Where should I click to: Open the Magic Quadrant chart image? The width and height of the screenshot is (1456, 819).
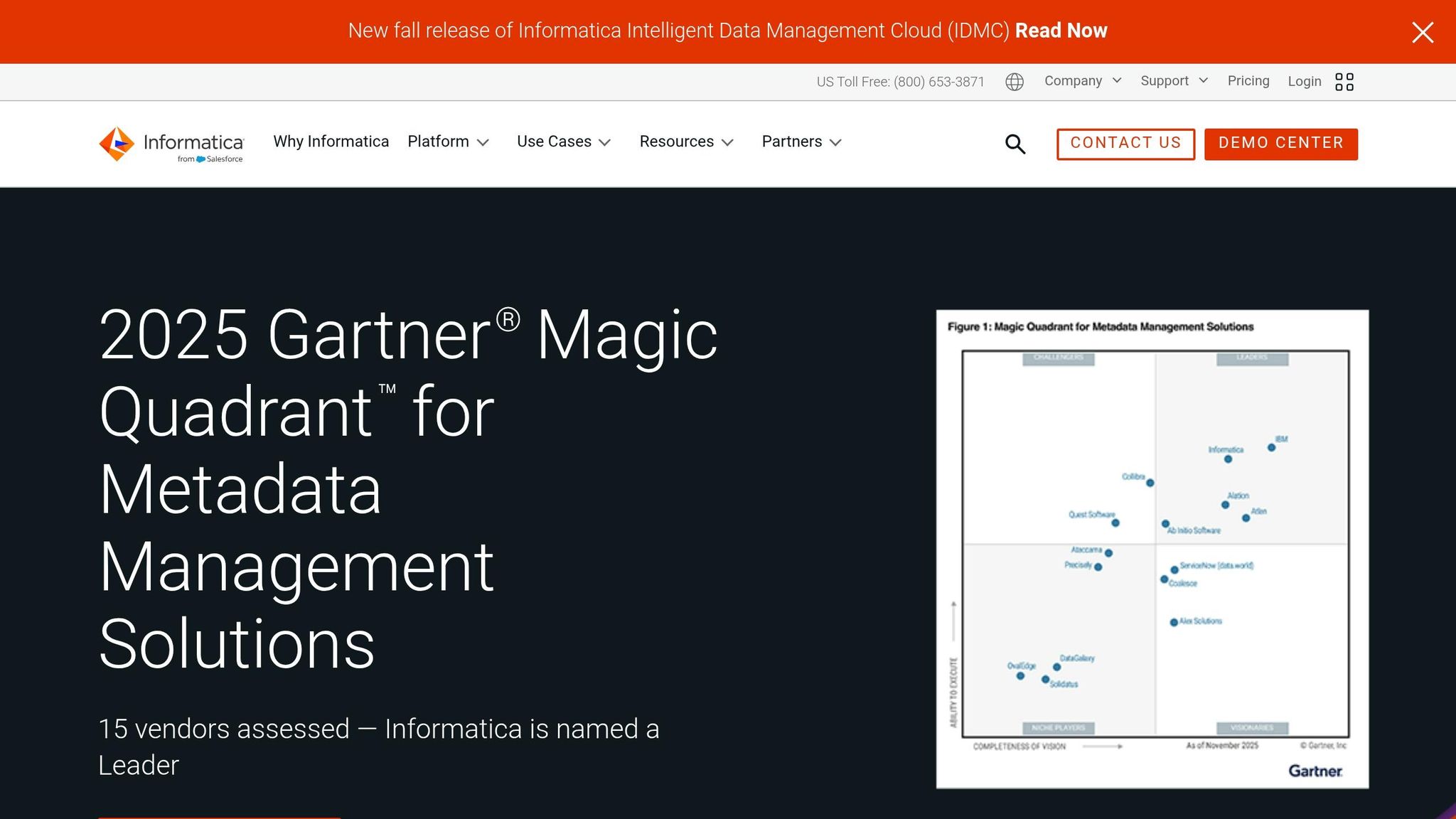click(x=1152, y=549)
